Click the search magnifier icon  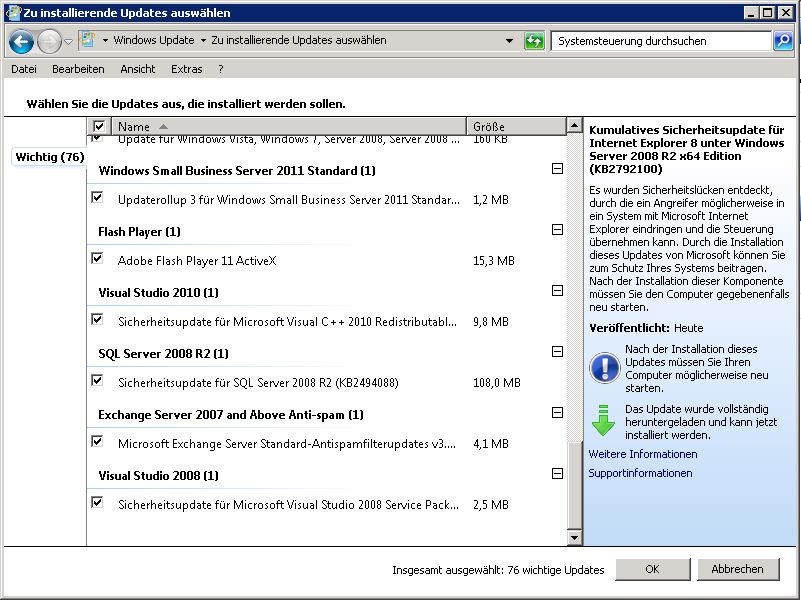tap(784, 41)
